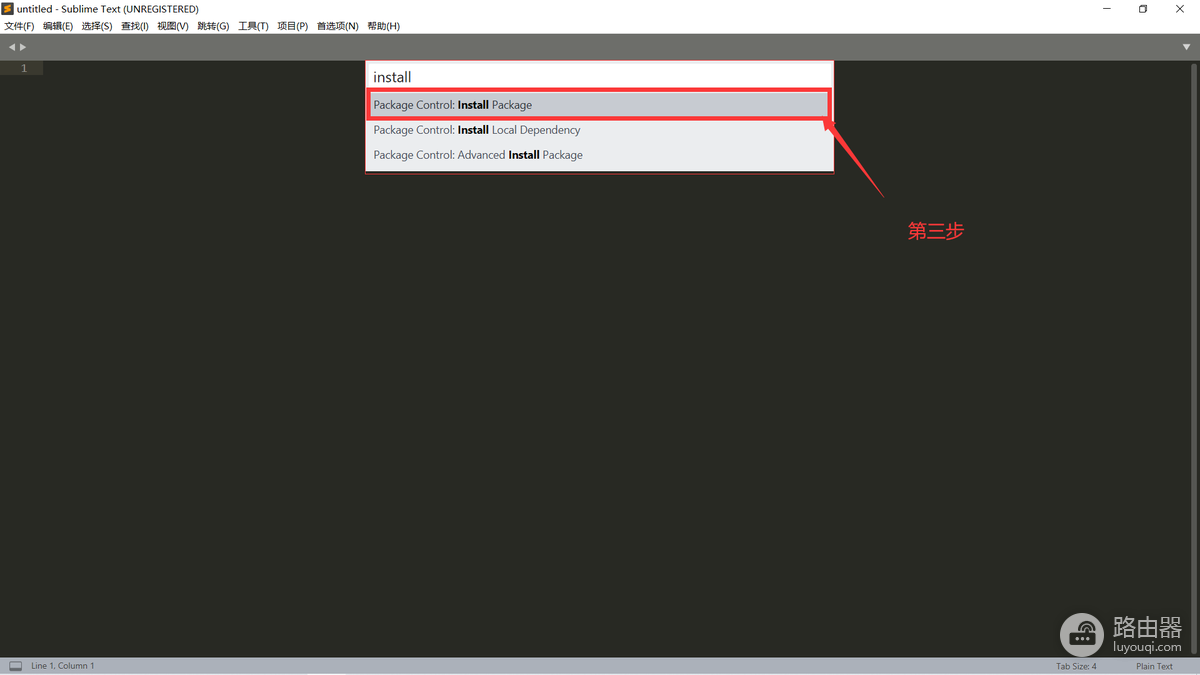Choose Package Control: Install Local Dependency
1200x675 pixels.
tap(599, 130)
